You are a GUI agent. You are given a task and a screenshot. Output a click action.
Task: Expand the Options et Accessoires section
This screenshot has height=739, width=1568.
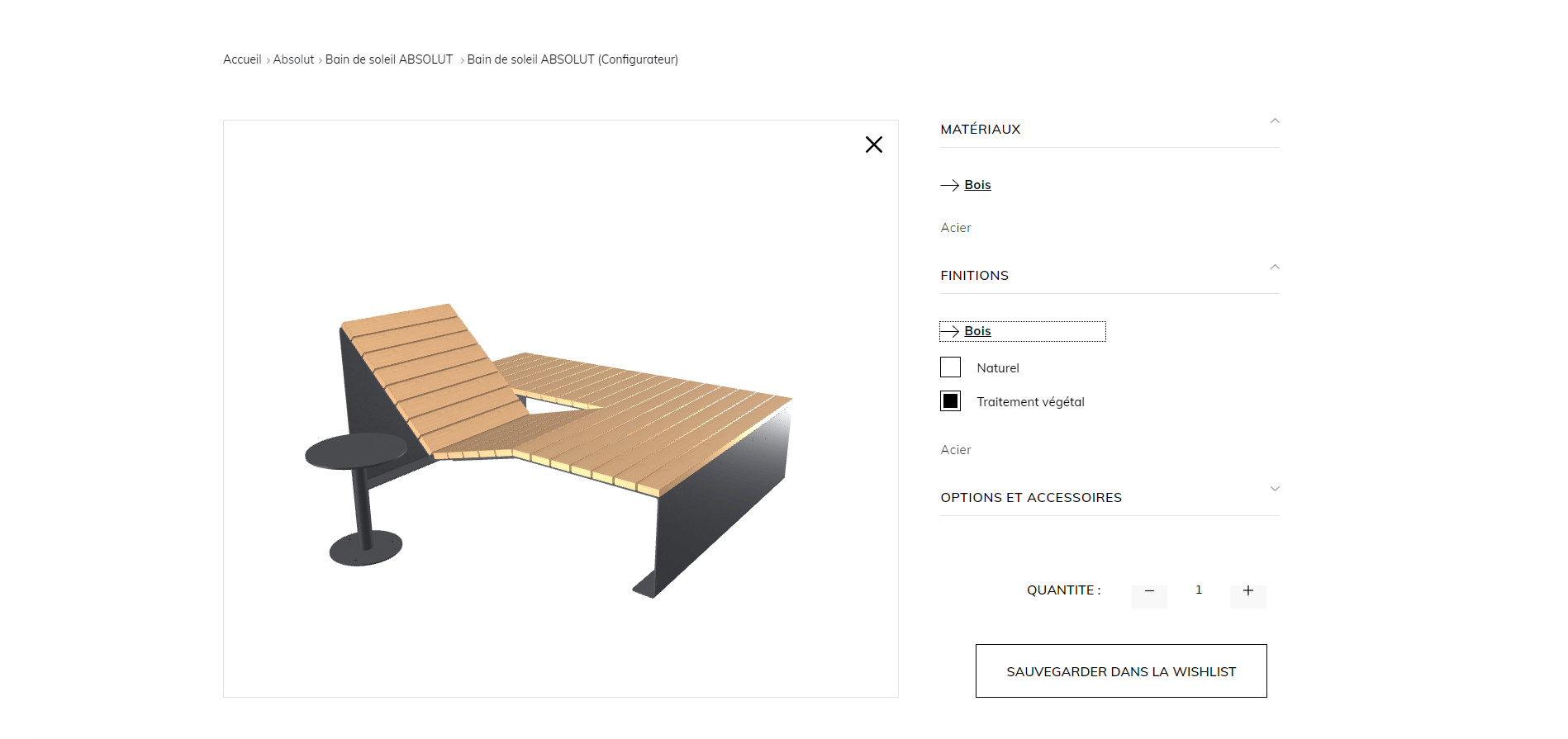[1274, 490]
